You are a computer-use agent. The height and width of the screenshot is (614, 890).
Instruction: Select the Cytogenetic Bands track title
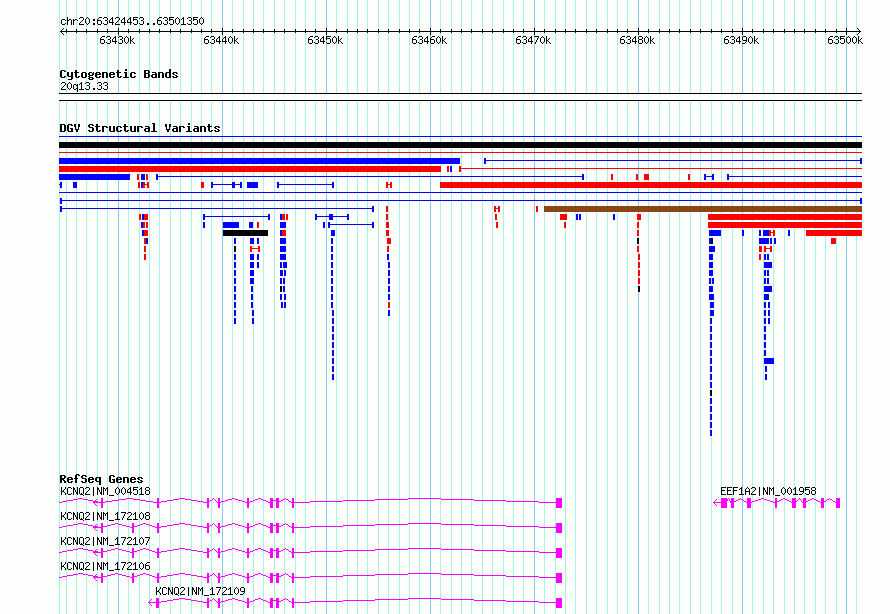coord(119,74)
